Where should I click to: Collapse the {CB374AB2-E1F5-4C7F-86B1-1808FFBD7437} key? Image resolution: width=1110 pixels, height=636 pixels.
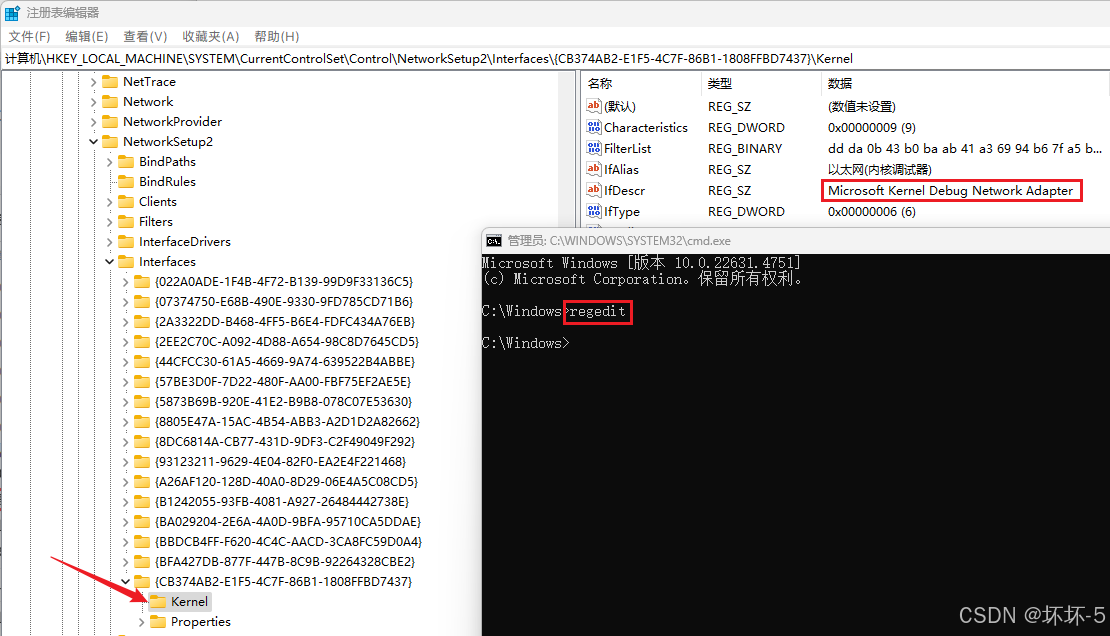(x=125, y=581)
